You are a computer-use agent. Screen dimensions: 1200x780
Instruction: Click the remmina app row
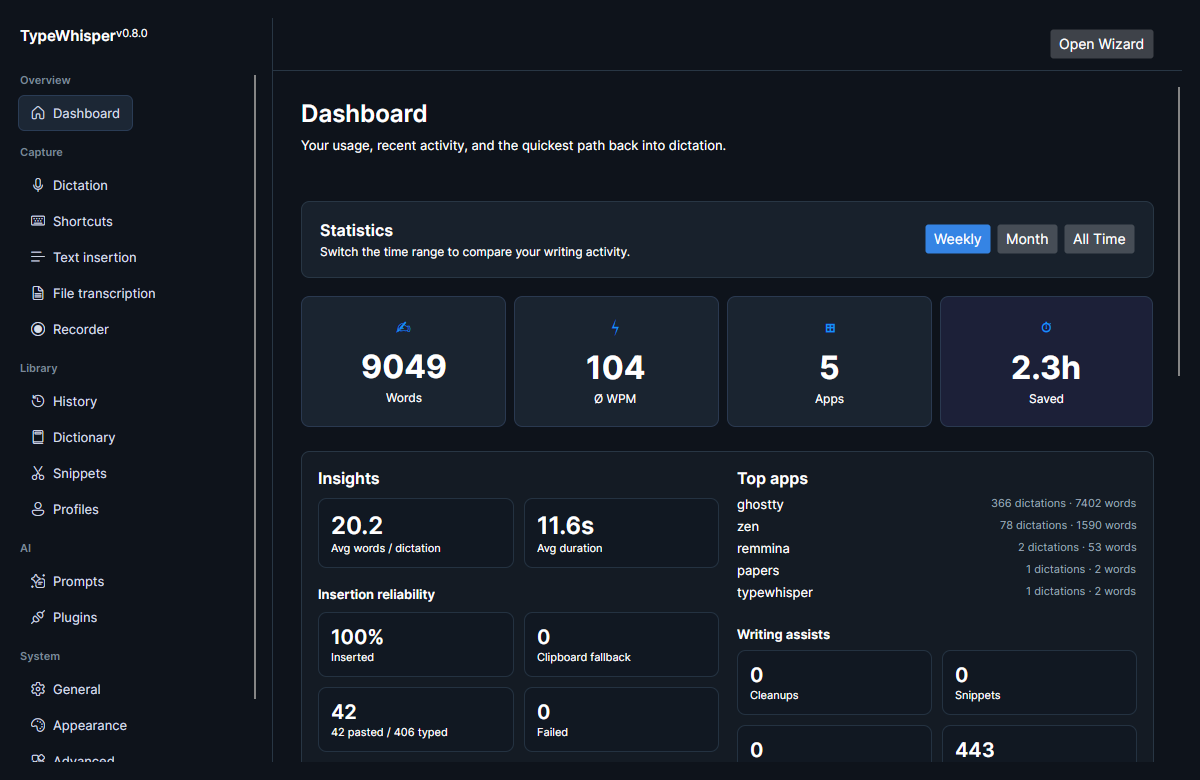[936, 548]
